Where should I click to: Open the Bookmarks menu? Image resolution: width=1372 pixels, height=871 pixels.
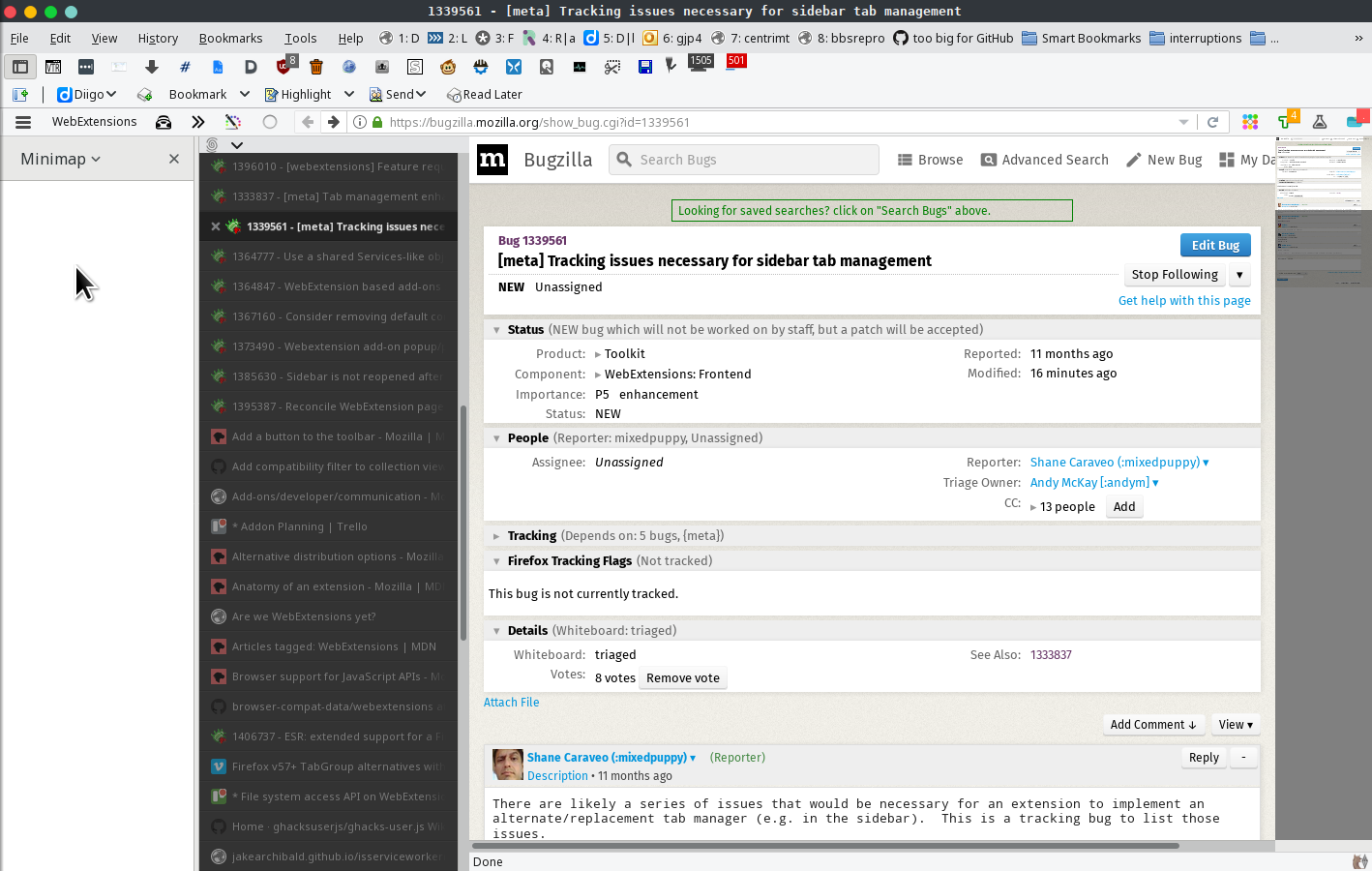pos(230,38)
